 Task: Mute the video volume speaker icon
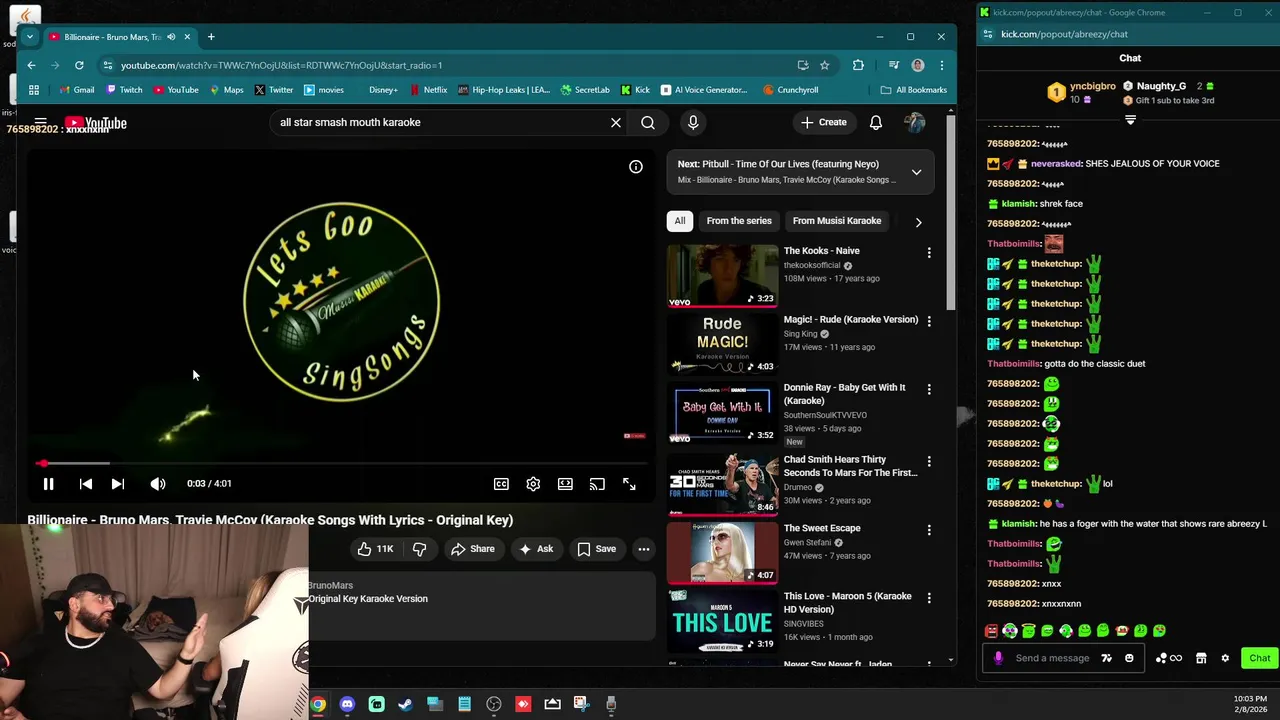[158, 484]
